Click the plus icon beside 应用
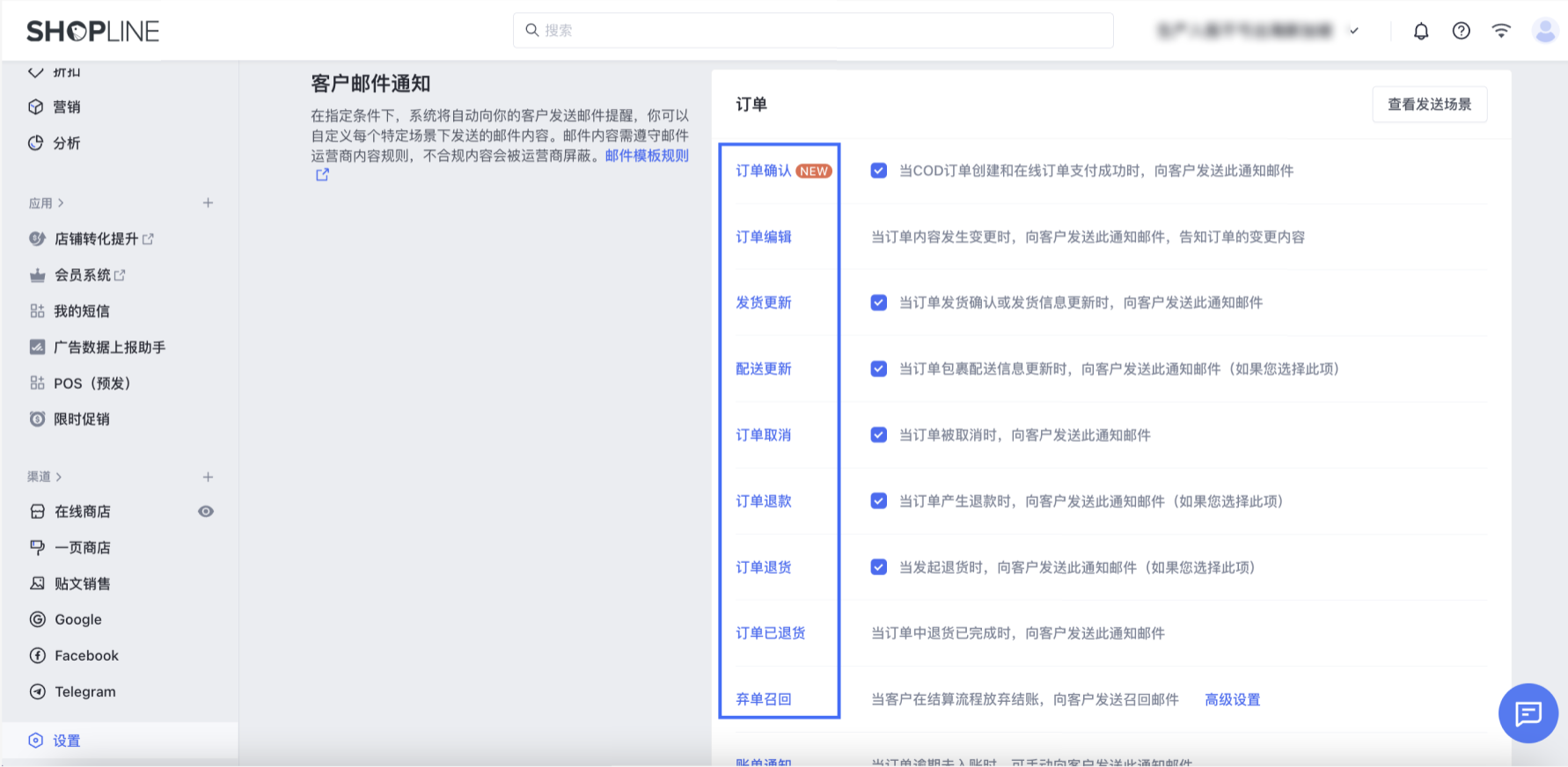This screenshot has width=1568, height=767. click(208, 203)
